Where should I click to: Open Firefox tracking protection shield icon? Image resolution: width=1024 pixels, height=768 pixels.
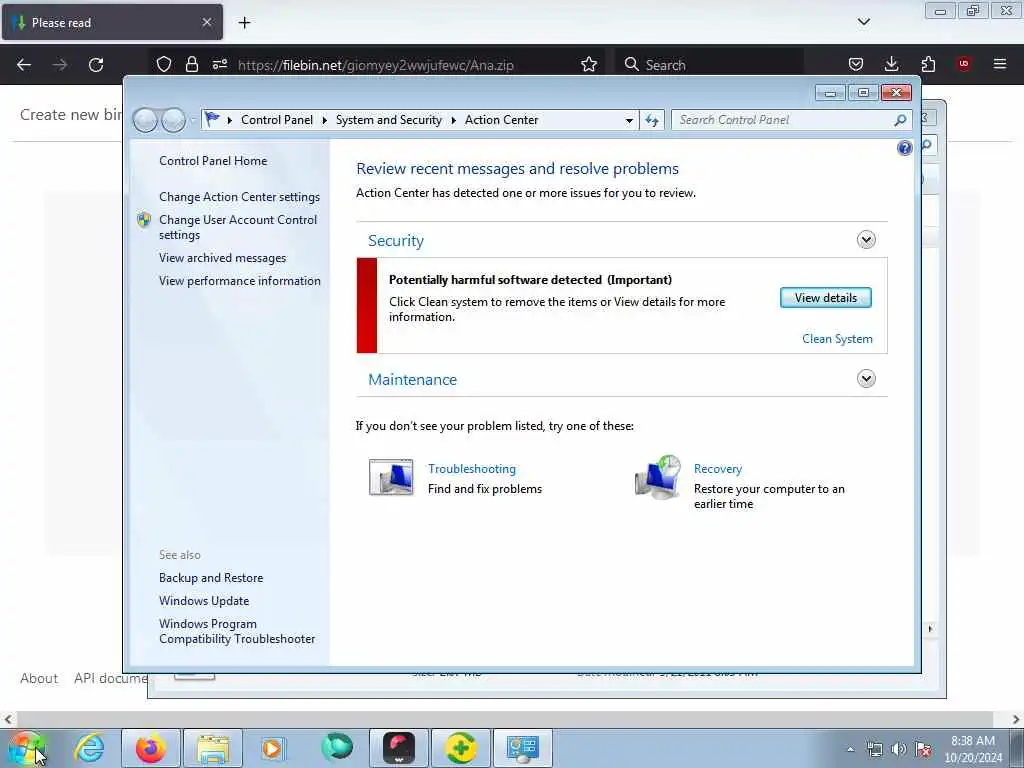[164, 64]
